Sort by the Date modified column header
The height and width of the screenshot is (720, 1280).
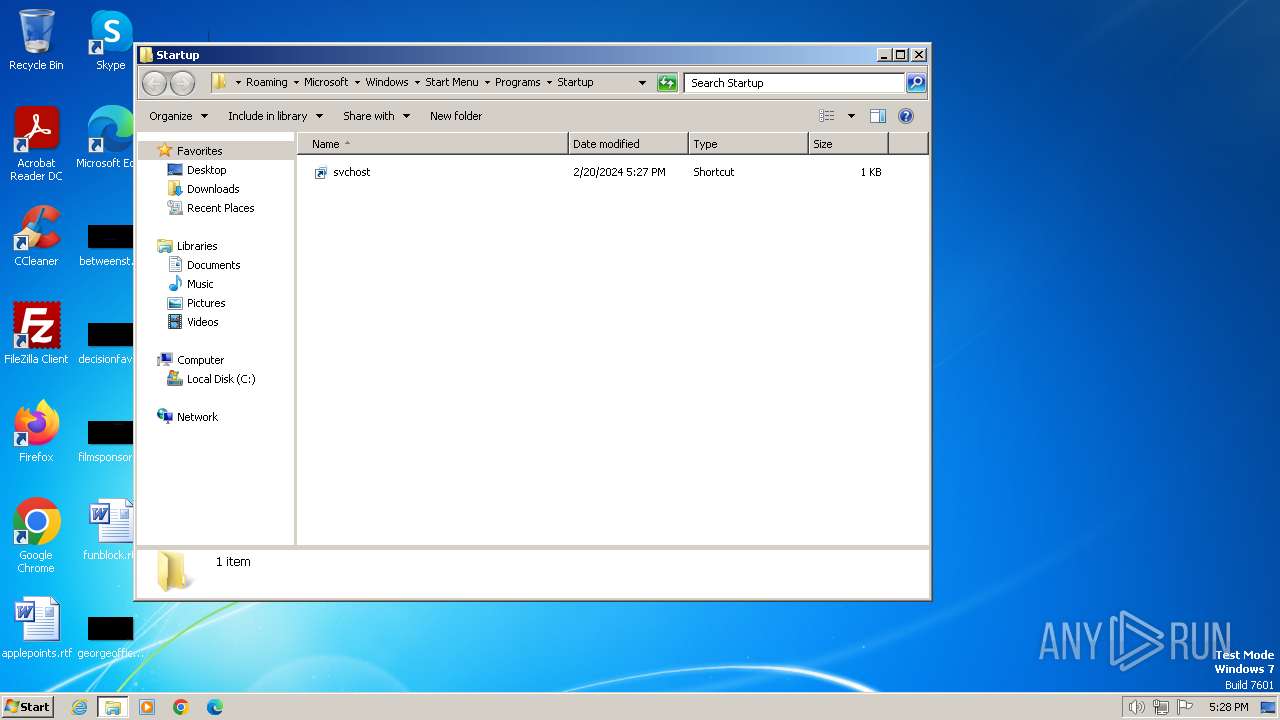[628, 144]
